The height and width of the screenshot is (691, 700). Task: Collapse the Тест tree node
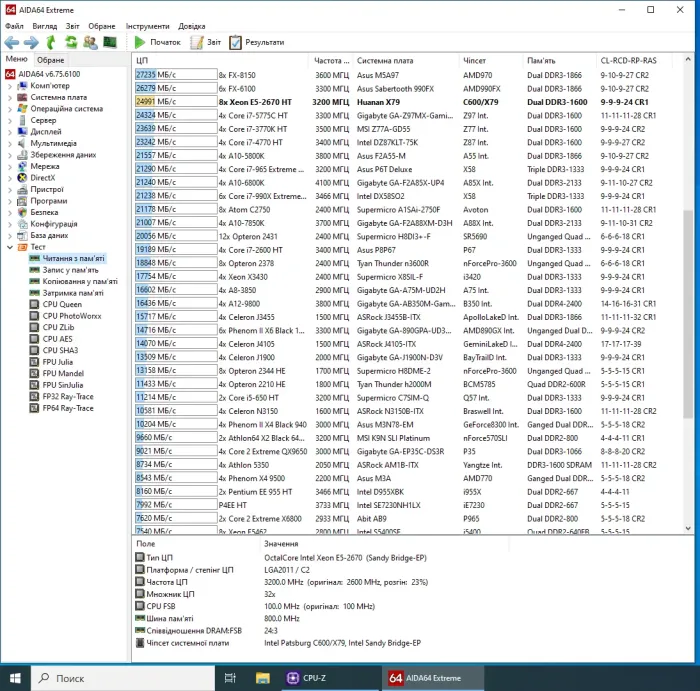click(x=9, y=246)
